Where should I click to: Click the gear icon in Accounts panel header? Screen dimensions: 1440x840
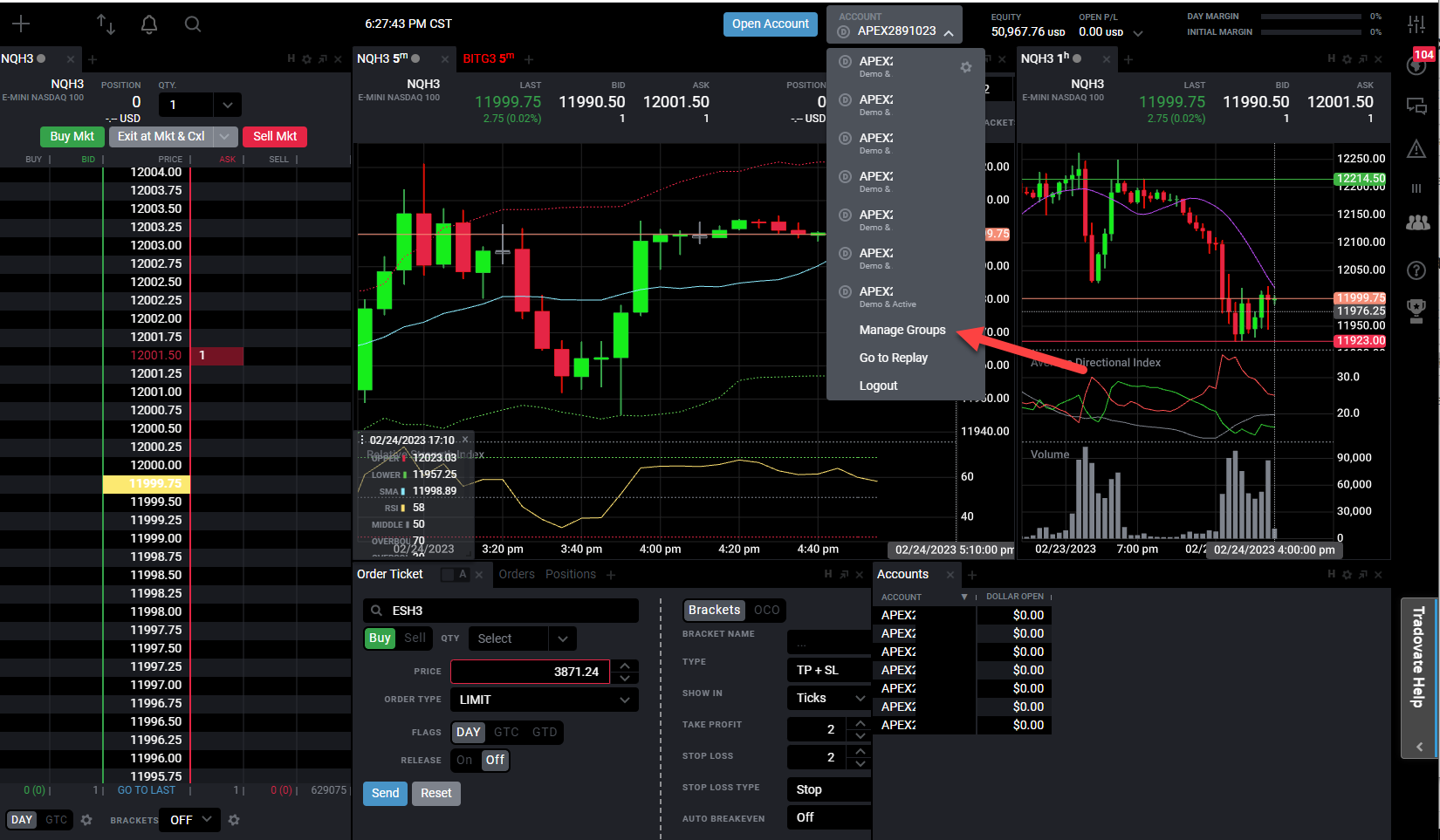1347,574
